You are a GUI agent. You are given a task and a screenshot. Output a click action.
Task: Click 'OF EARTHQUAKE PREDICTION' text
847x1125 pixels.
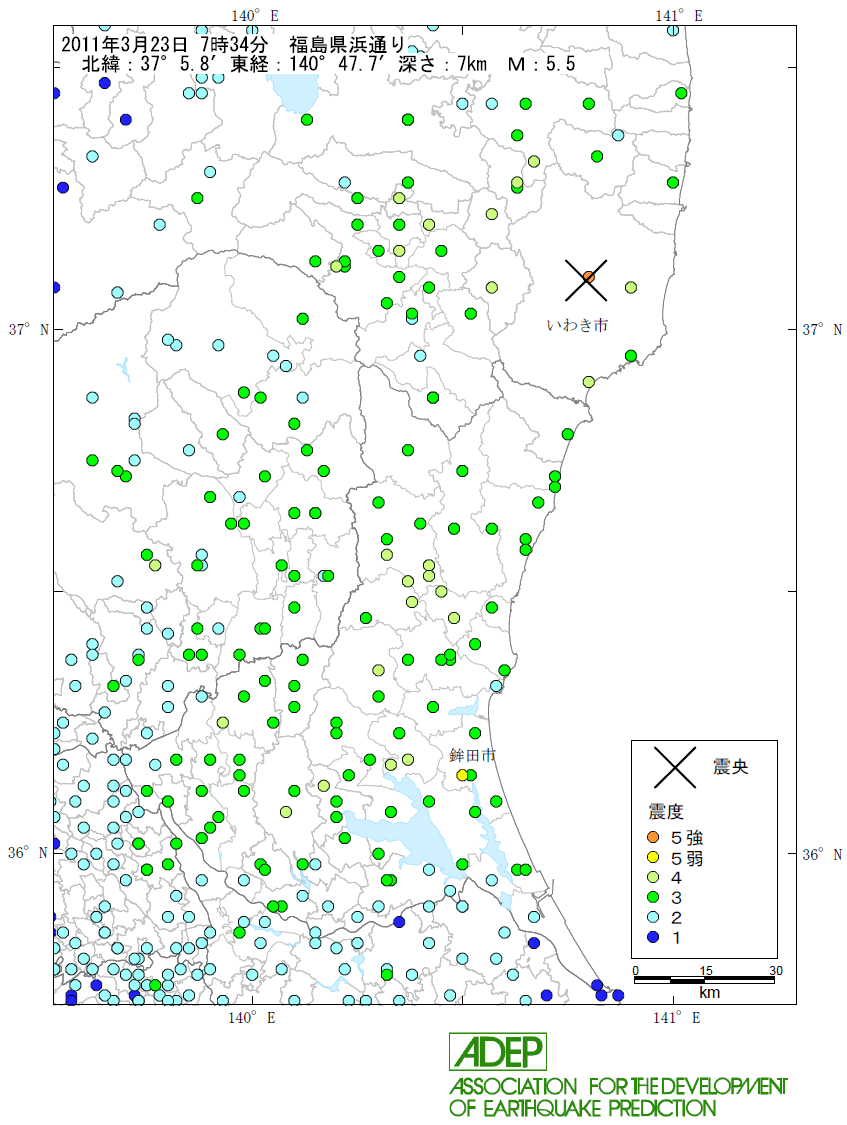point(582,1108)
